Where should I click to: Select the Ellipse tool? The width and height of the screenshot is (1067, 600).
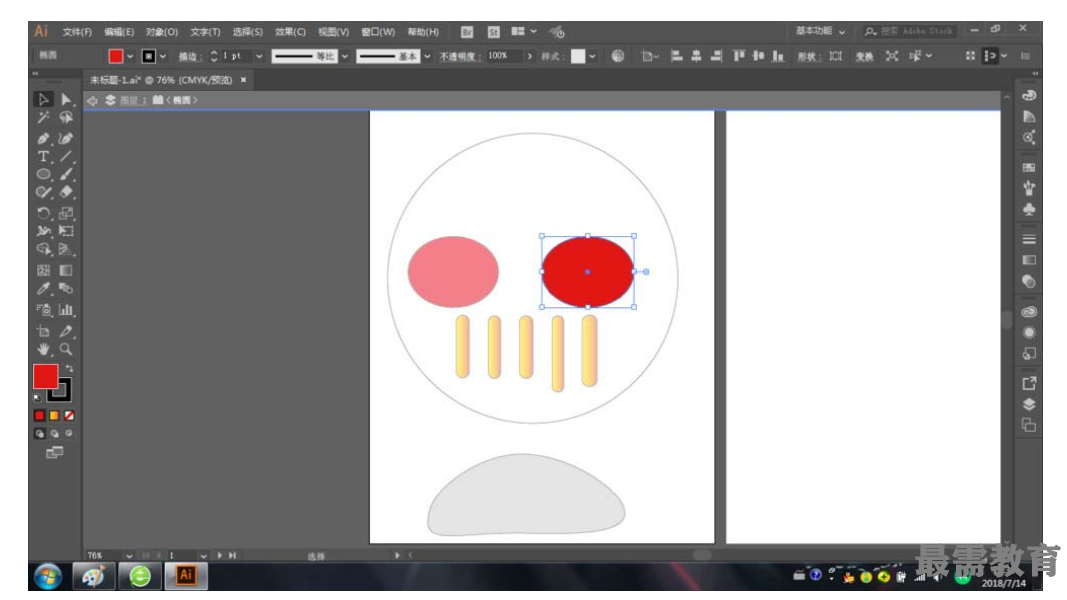click(43, 174)
